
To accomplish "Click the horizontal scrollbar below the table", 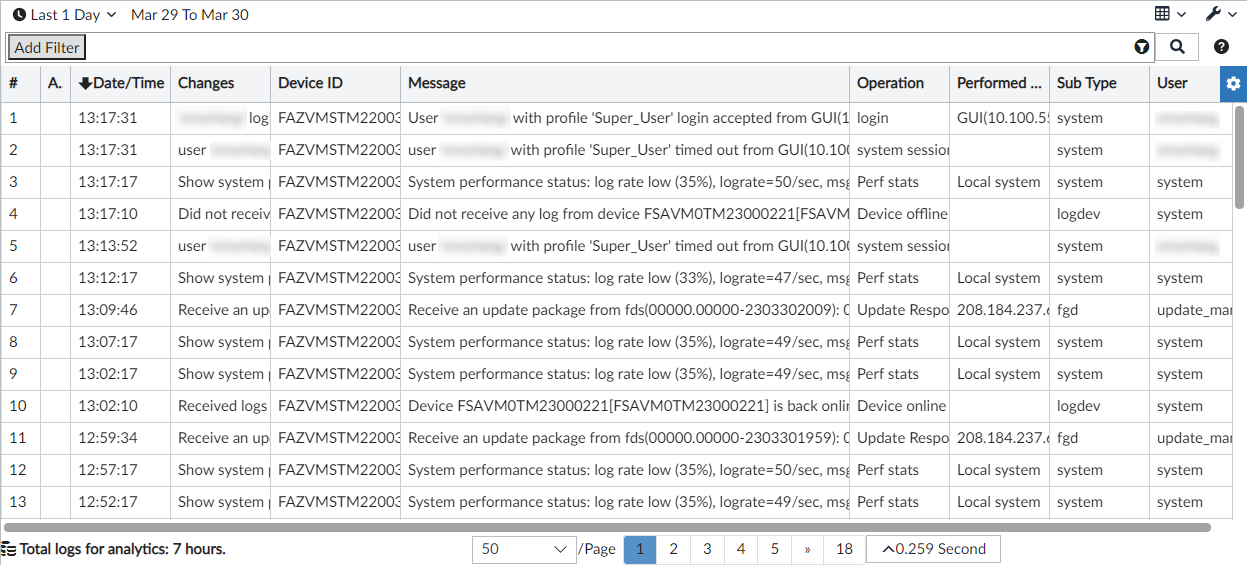I will click(600, 527).
